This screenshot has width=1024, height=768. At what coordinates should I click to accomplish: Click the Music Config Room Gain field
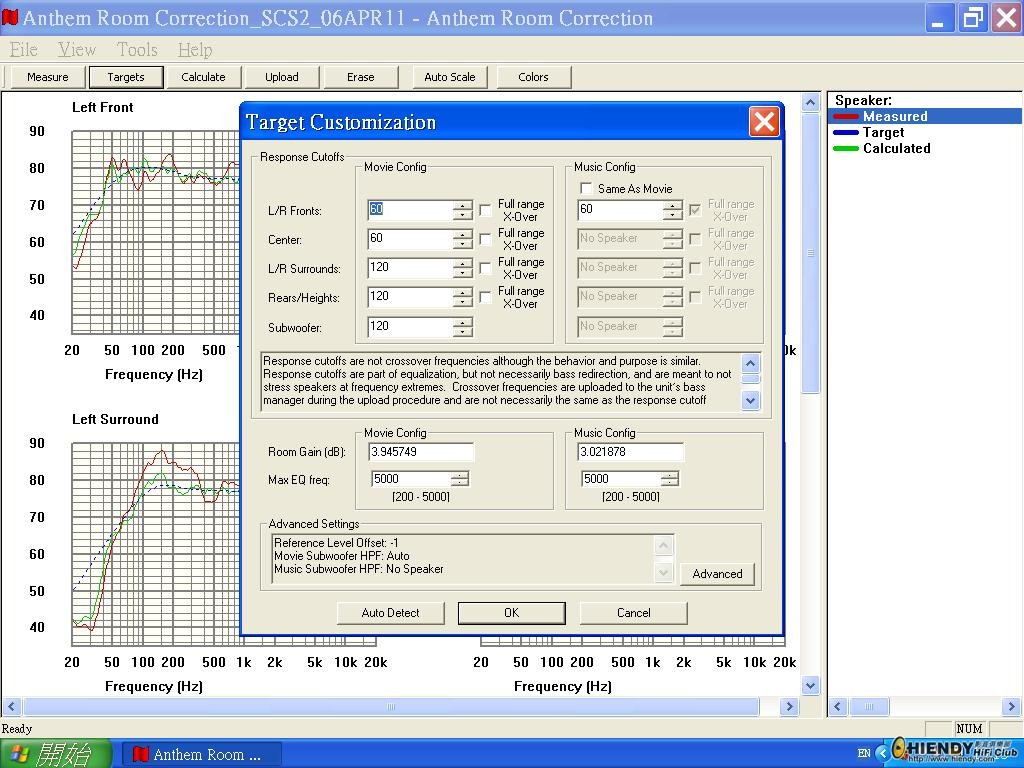point(631,452)
